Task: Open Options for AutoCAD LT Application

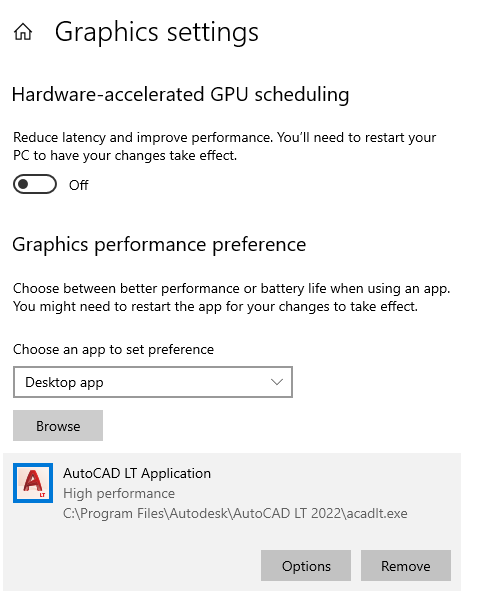Action: click(306, 566)
